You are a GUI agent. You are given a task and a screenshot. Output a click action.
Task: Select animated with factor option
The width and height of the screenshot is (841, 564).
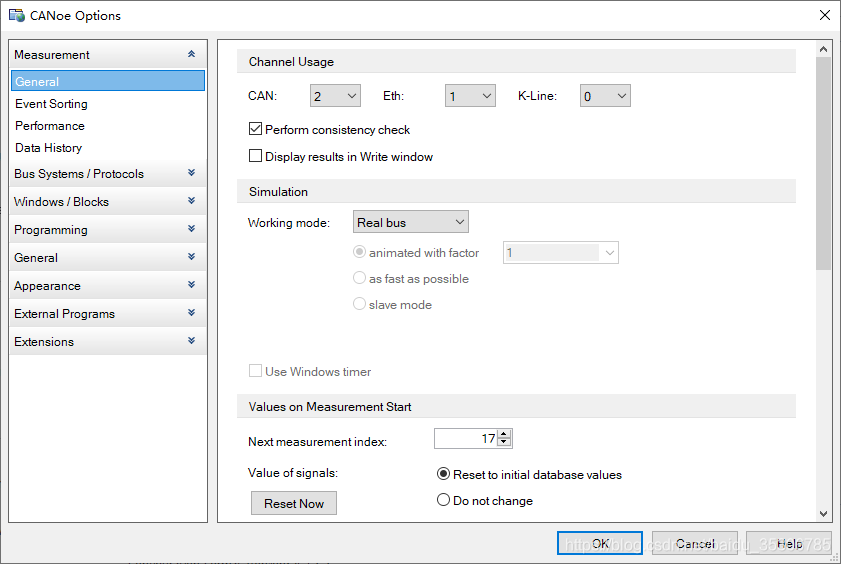pos(359,251)
